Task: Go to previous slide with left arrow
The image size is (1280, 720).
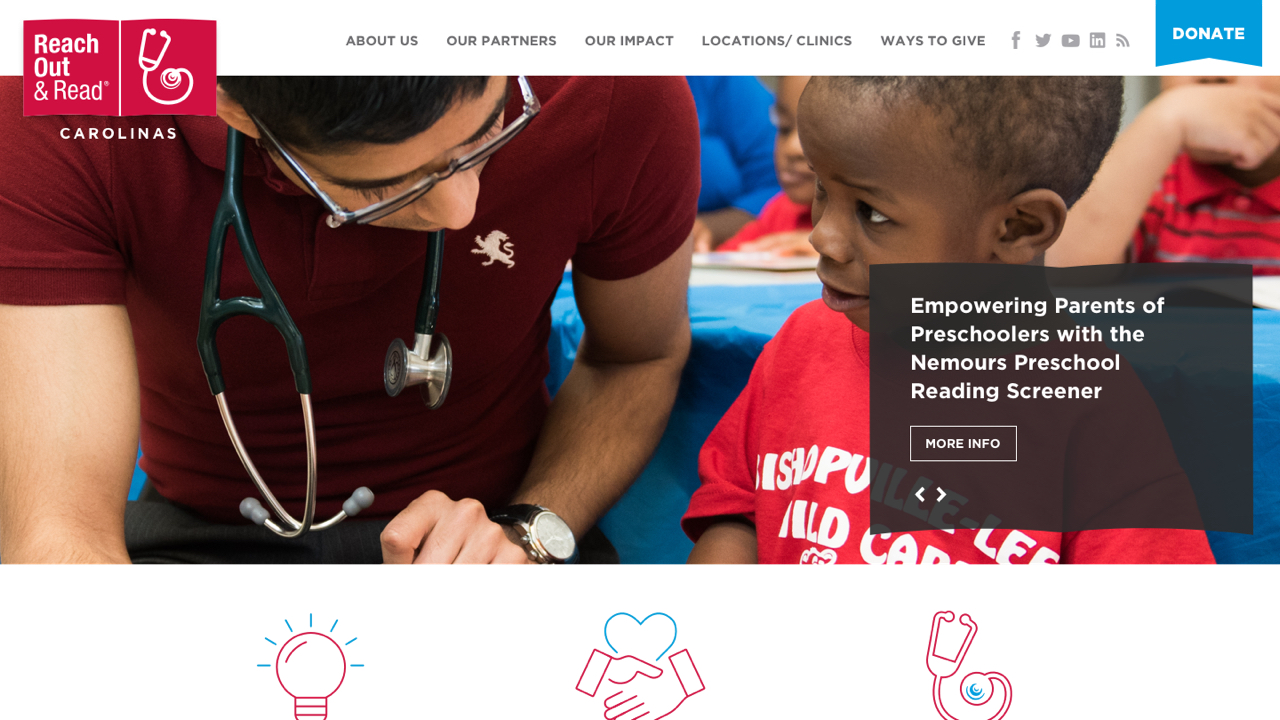Action: (x=920, y=494)
